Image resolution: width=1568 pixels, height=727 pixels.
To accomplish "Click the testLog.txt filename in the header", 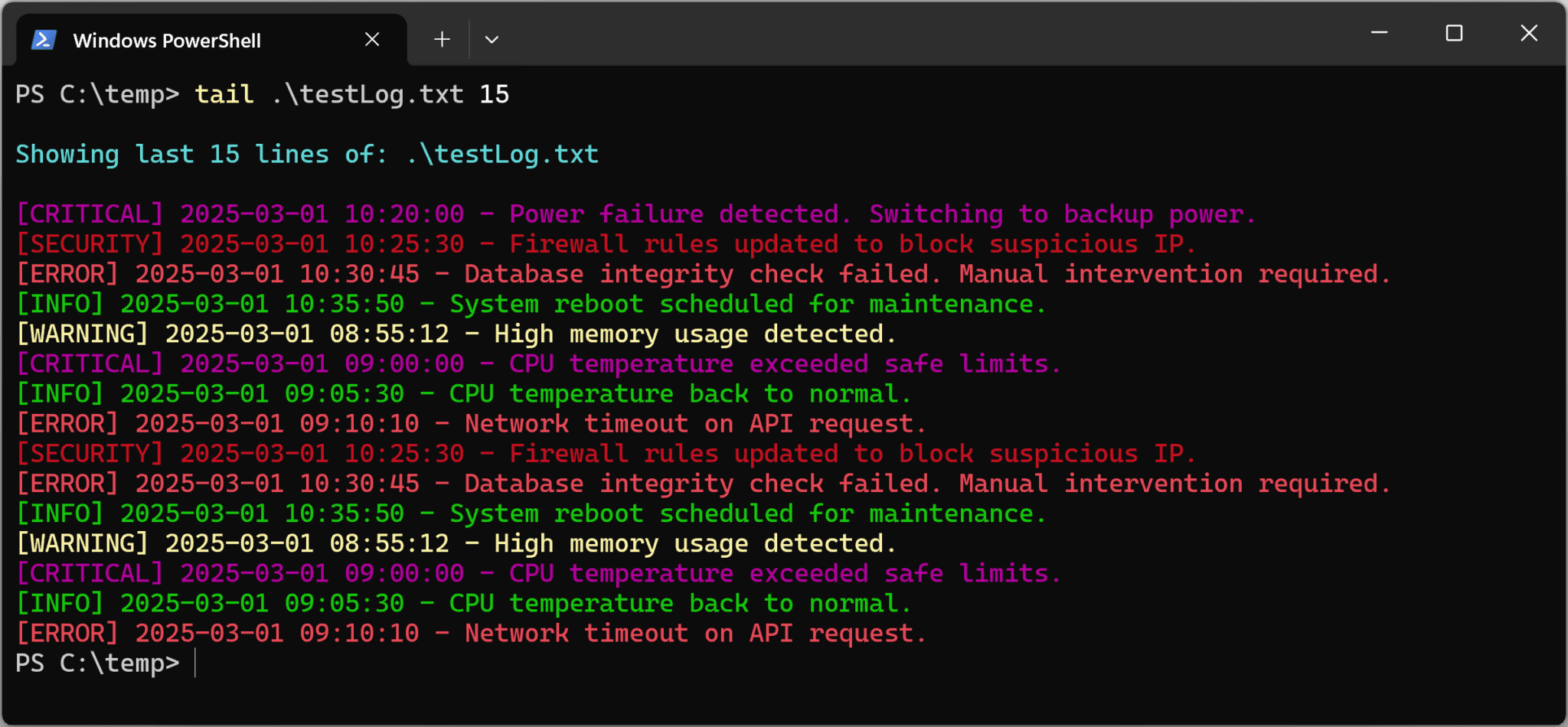I will 501,154.
